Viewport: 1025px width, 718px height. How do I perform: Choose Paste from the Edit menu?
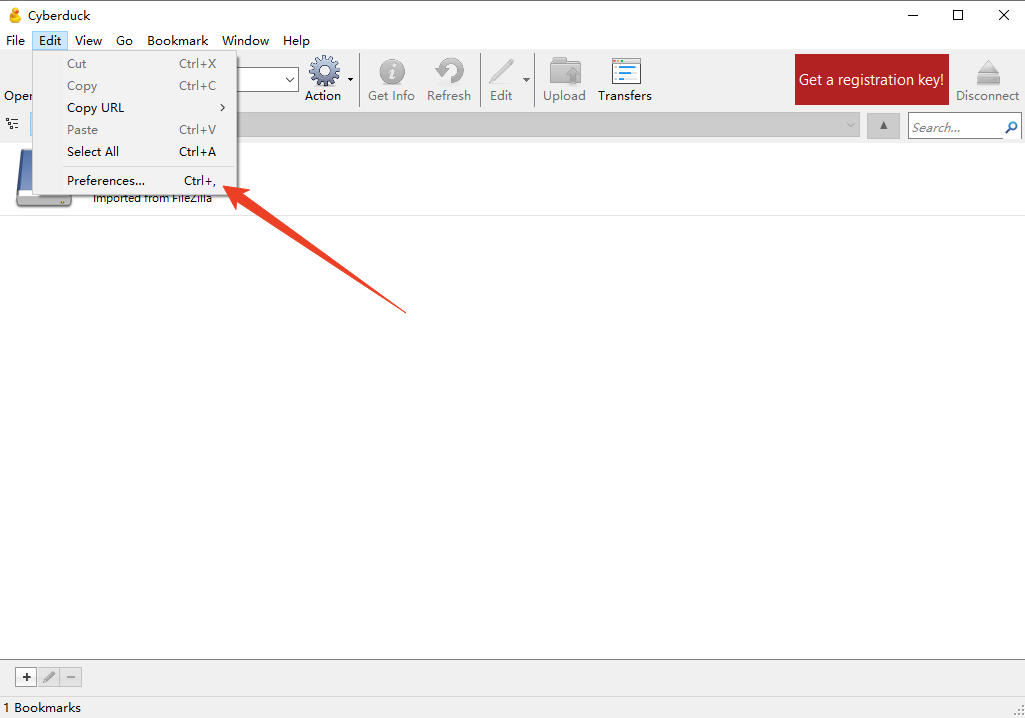click(x=134, y=129)
